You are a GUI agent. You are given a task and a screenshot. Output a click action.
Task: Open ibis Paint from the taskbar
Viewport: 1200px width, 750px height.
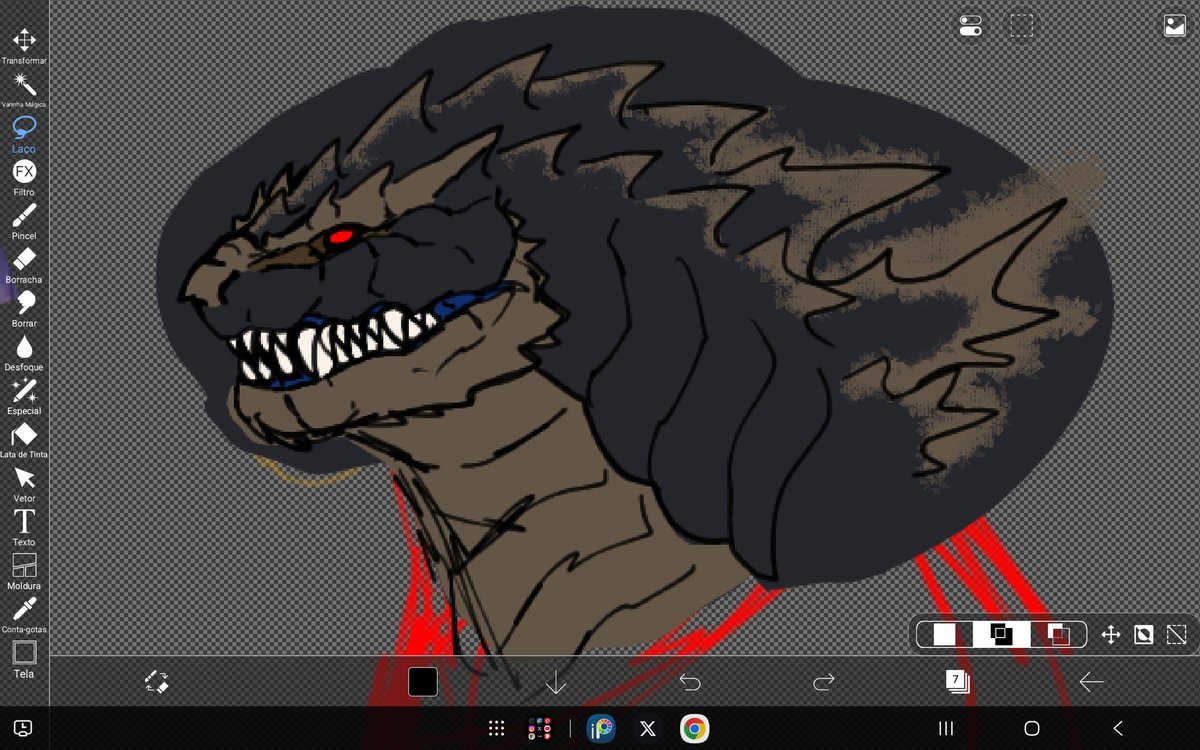point(601,729)
